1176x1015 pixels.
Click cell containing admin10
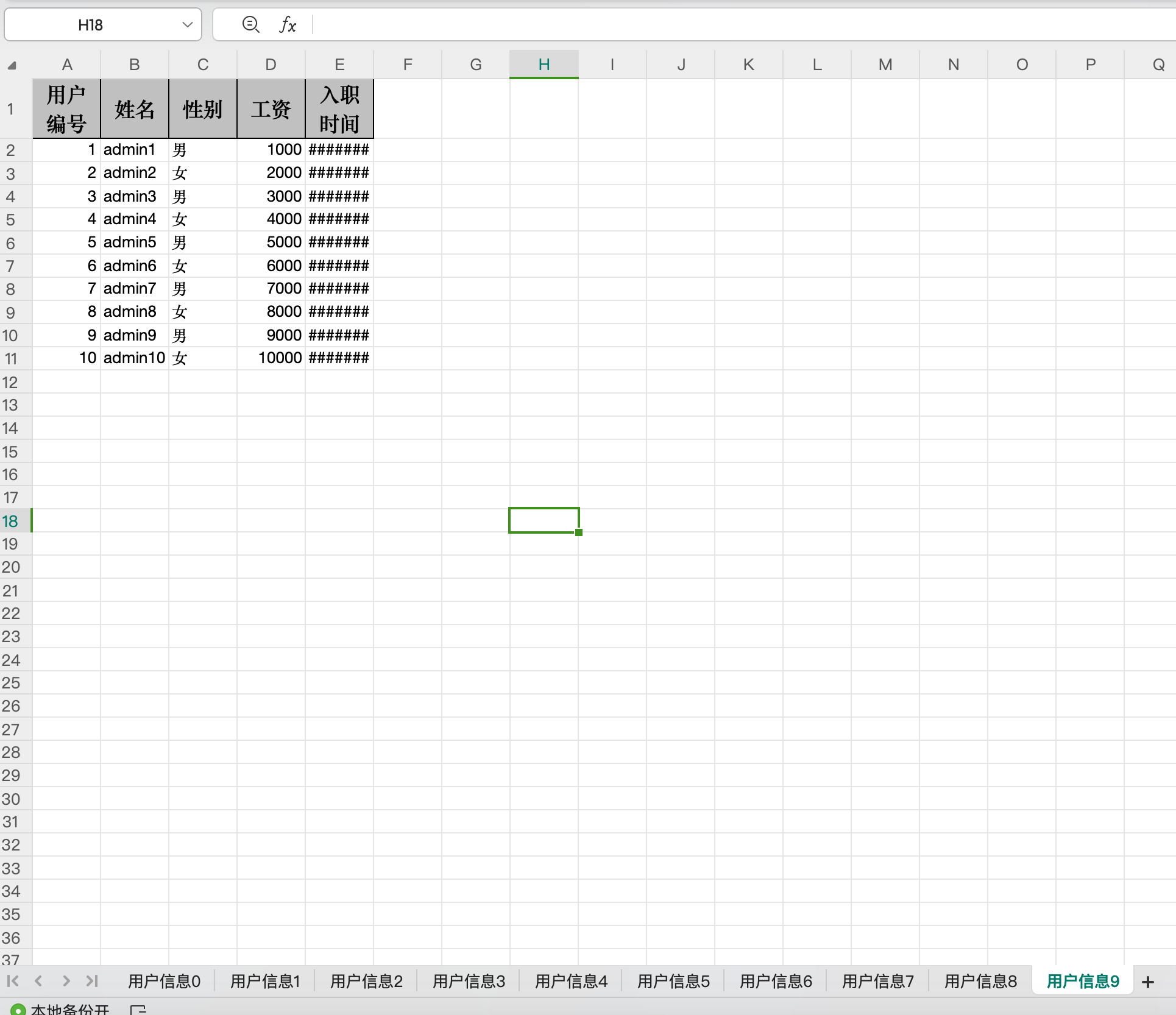point(135,358)
